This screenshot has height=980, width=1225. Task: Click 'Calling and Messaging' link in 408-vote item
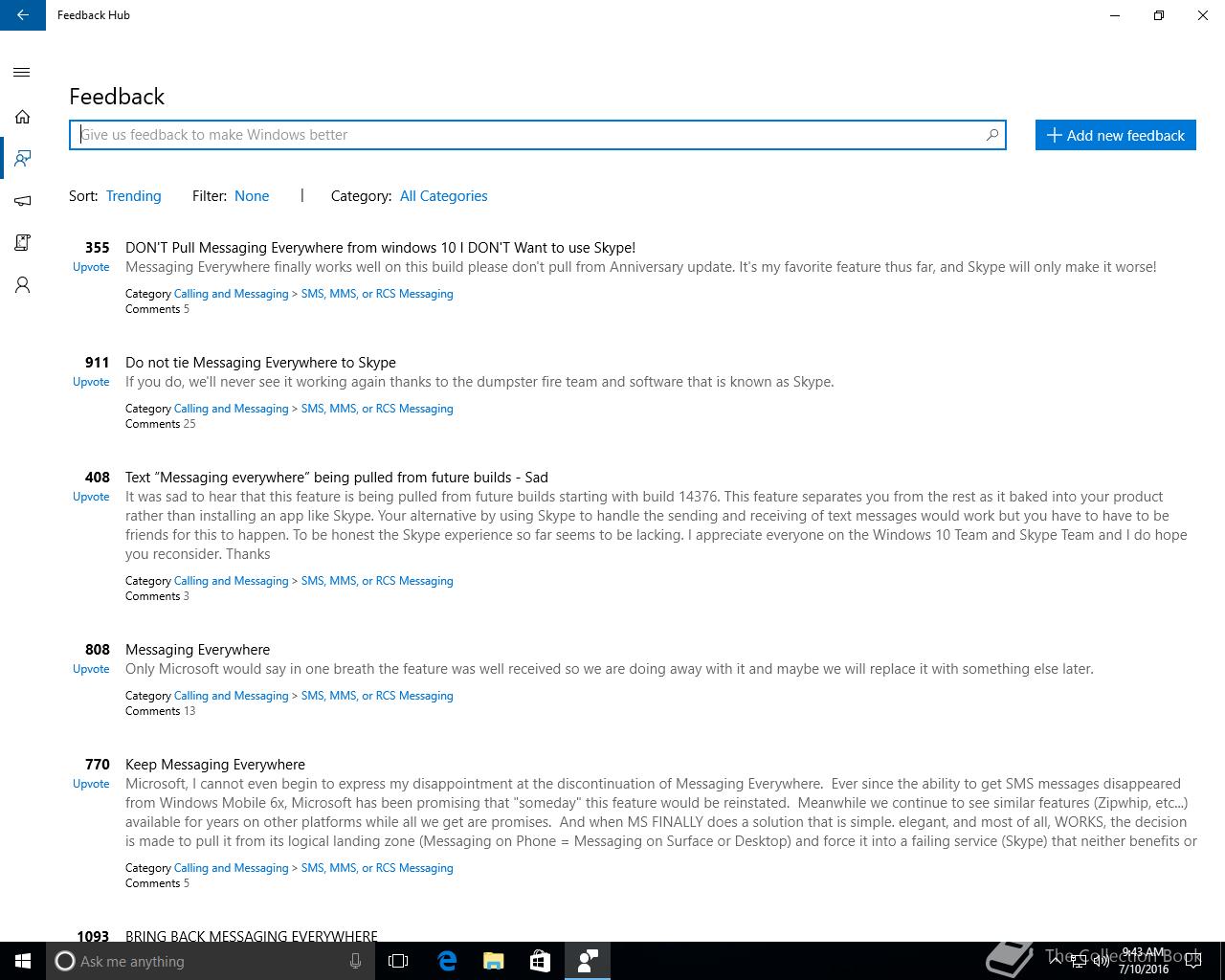[231, 581]
